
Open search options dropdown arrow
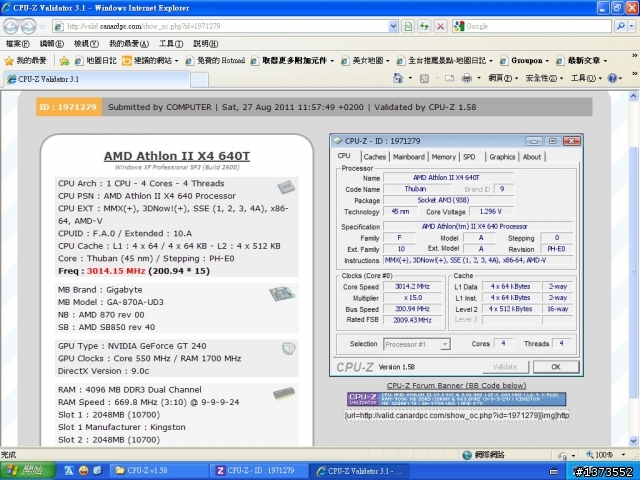632,27
